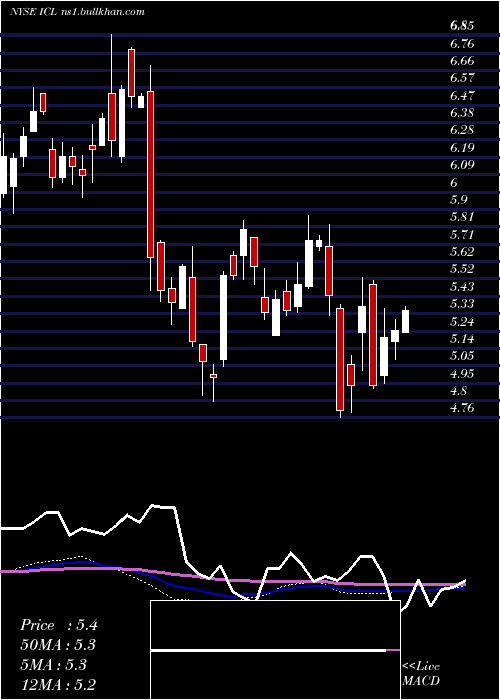Click the red candle peaking near 6.76
The image size is (500, 700).
[131, 73]
